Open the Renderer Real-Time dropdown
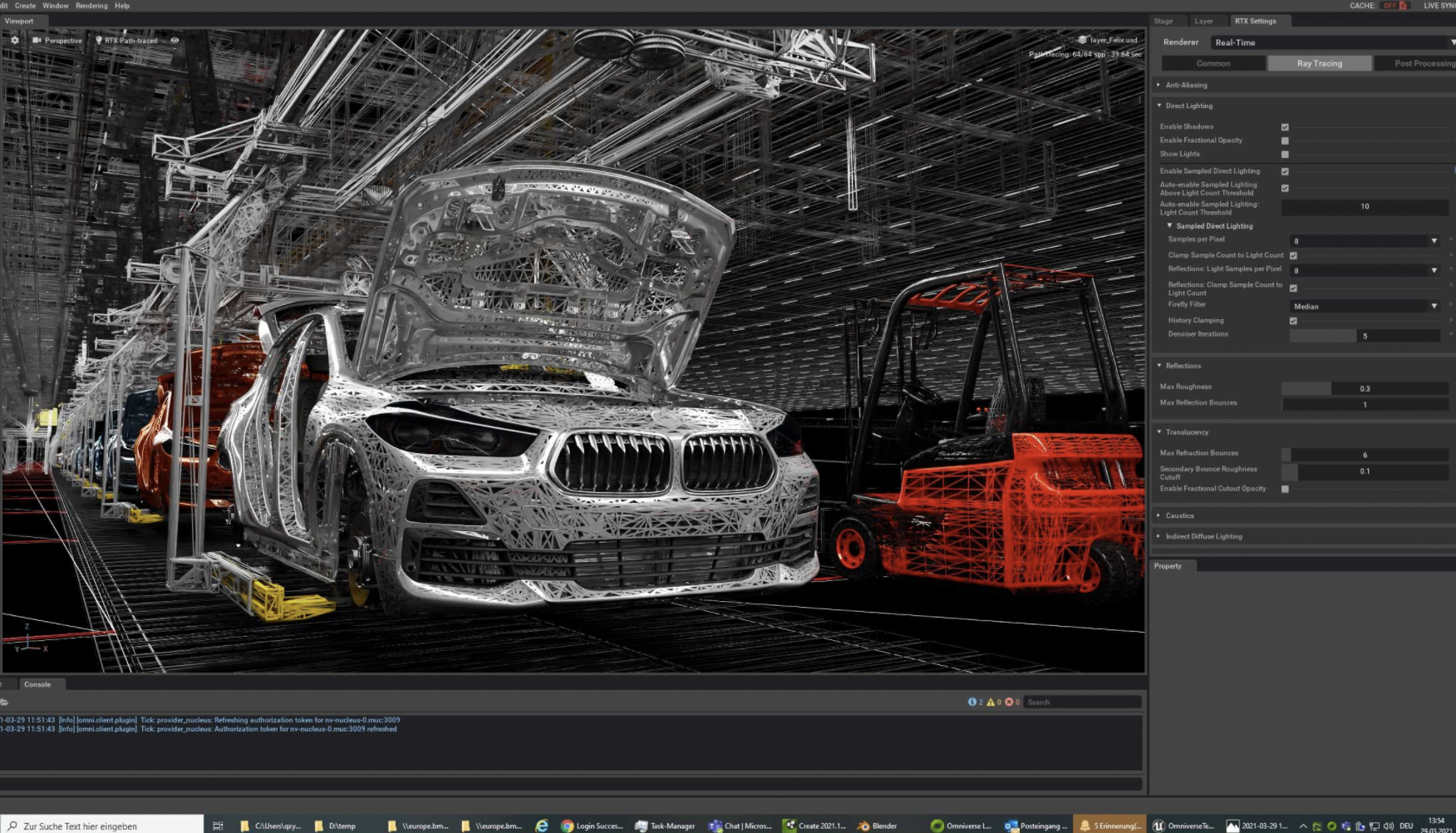1456x833 pixels. coord(1333,42)
